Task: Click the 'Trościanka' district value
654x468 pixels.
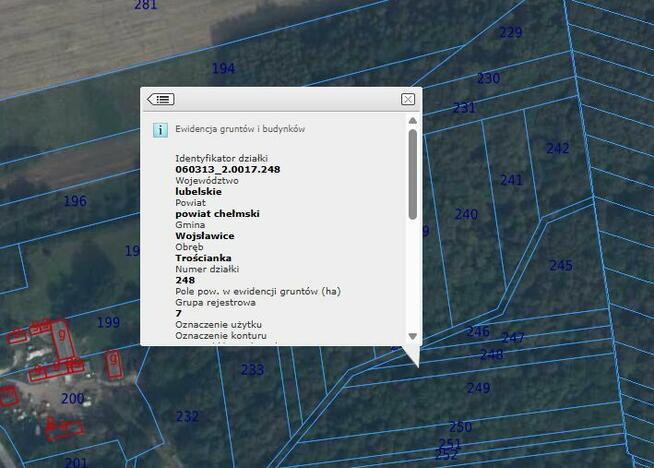Action: coord(203,258)
